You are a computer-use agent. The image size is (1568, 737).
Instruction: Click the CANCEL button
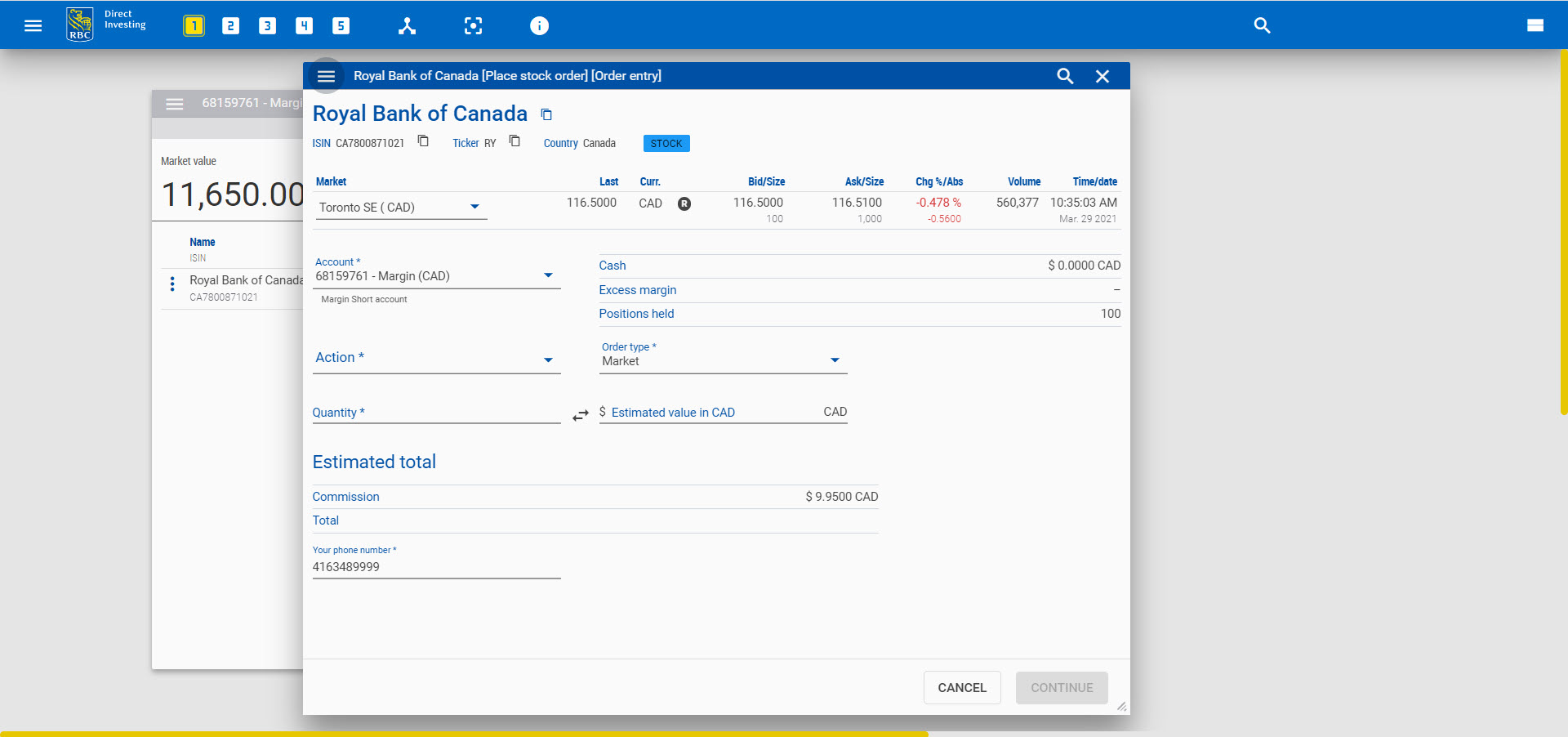click(x=961, y=687)
